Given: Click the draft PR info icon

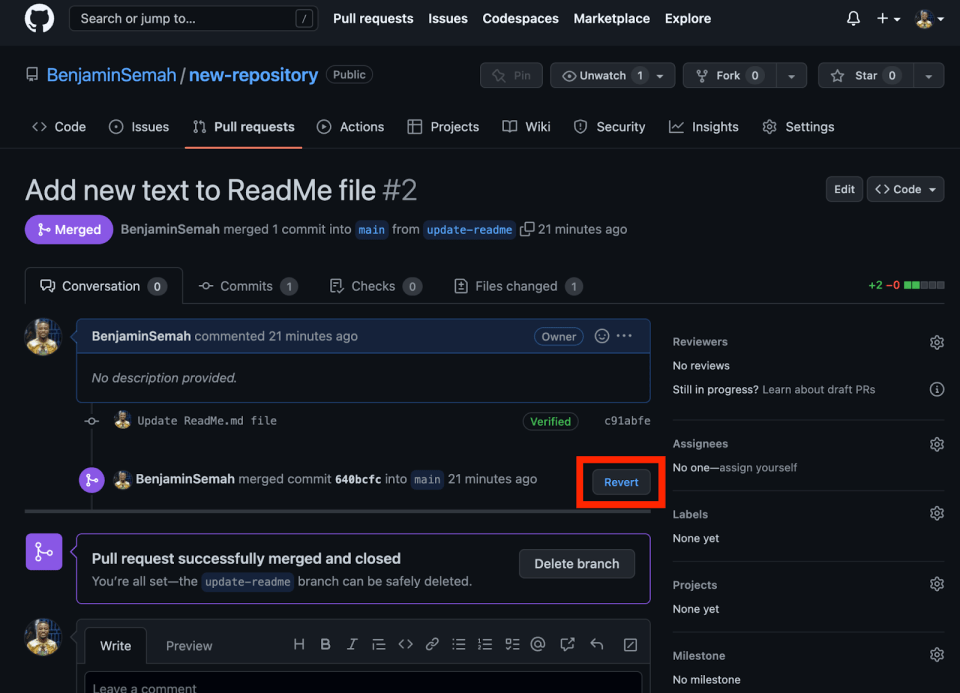Looking at the screenshot, I should [x=937, y=389].
